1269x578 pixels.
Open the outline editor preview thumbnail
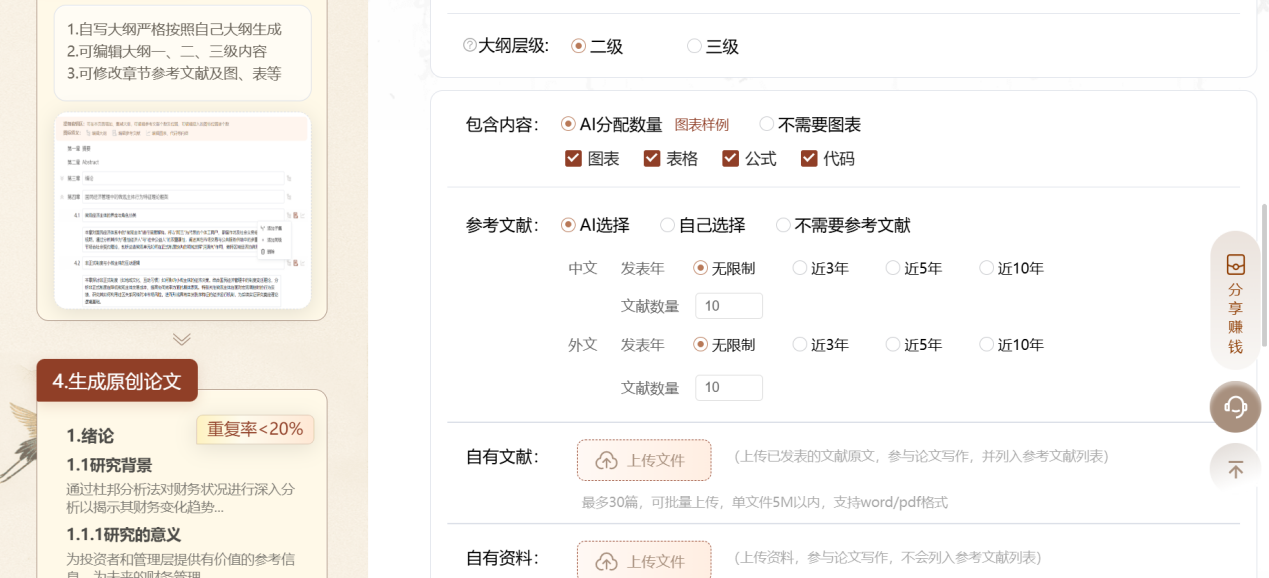click(182, 211)
